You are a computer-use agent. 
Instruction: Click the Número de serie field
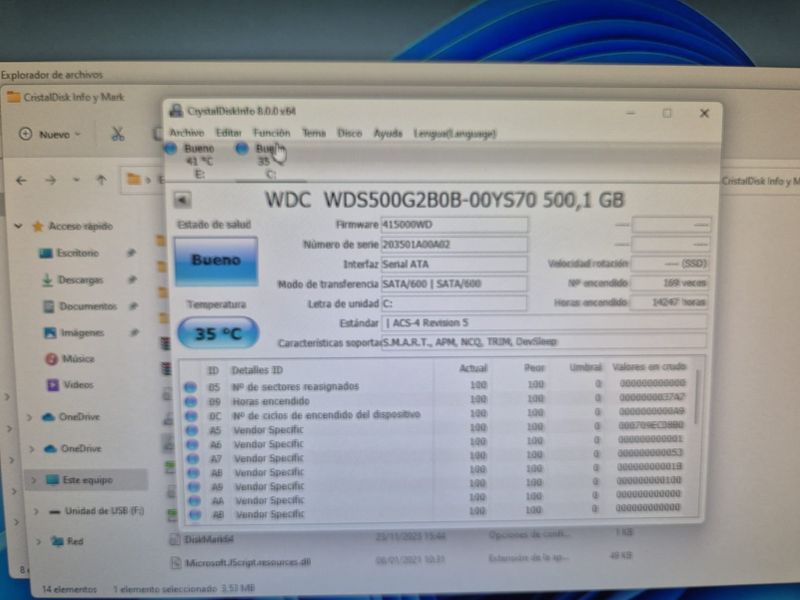tap(455, 244)
